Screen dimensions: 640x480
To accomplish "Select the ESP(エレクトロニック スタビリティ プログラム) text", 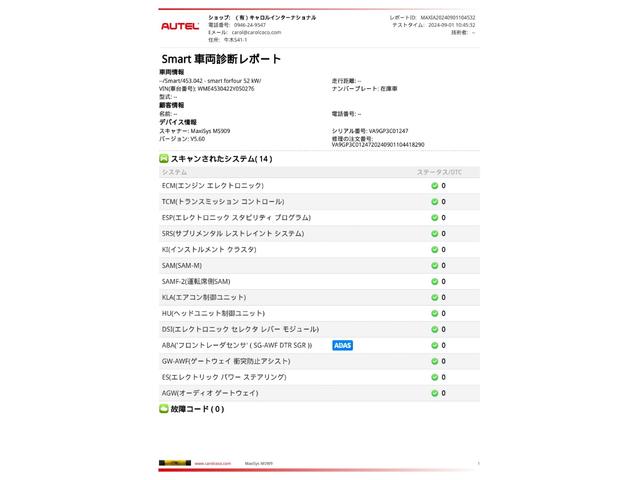I will 236,218.
